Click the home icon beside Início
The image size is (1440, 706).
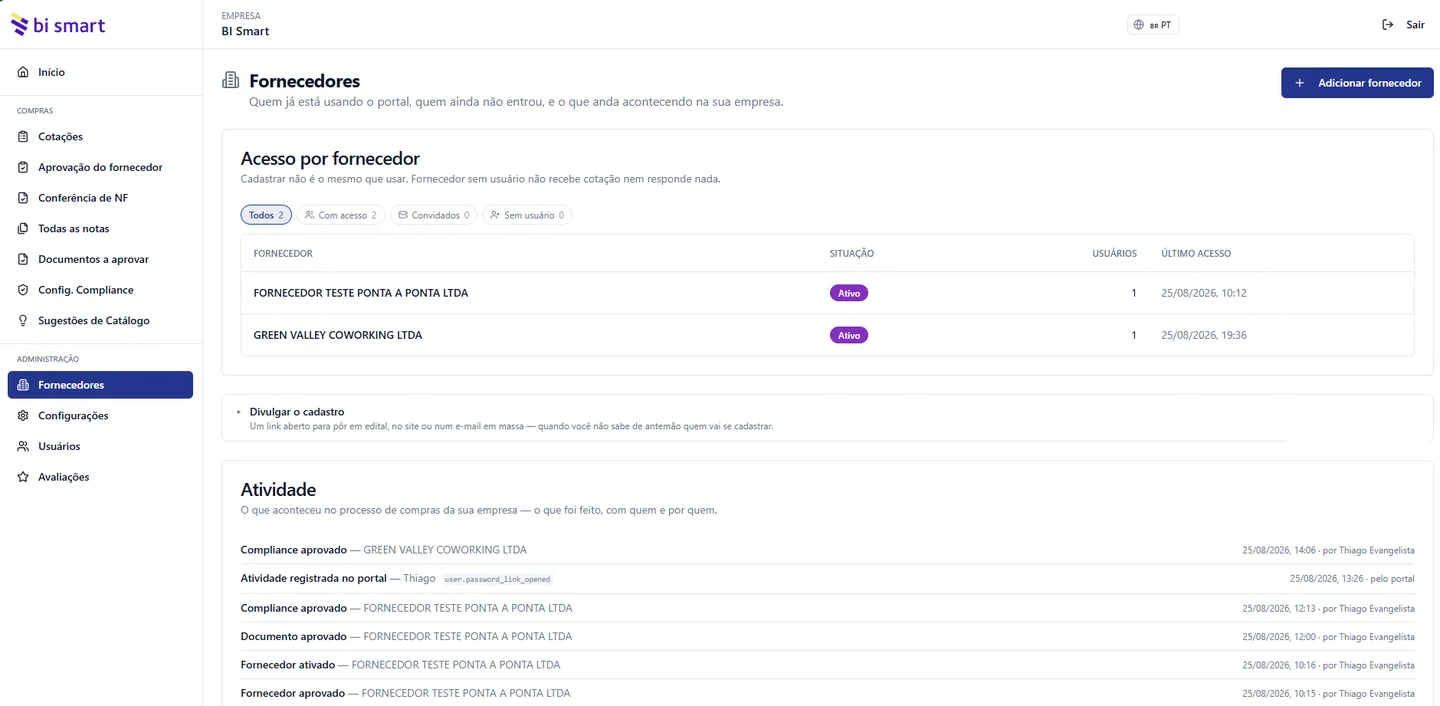coord(23,72)
